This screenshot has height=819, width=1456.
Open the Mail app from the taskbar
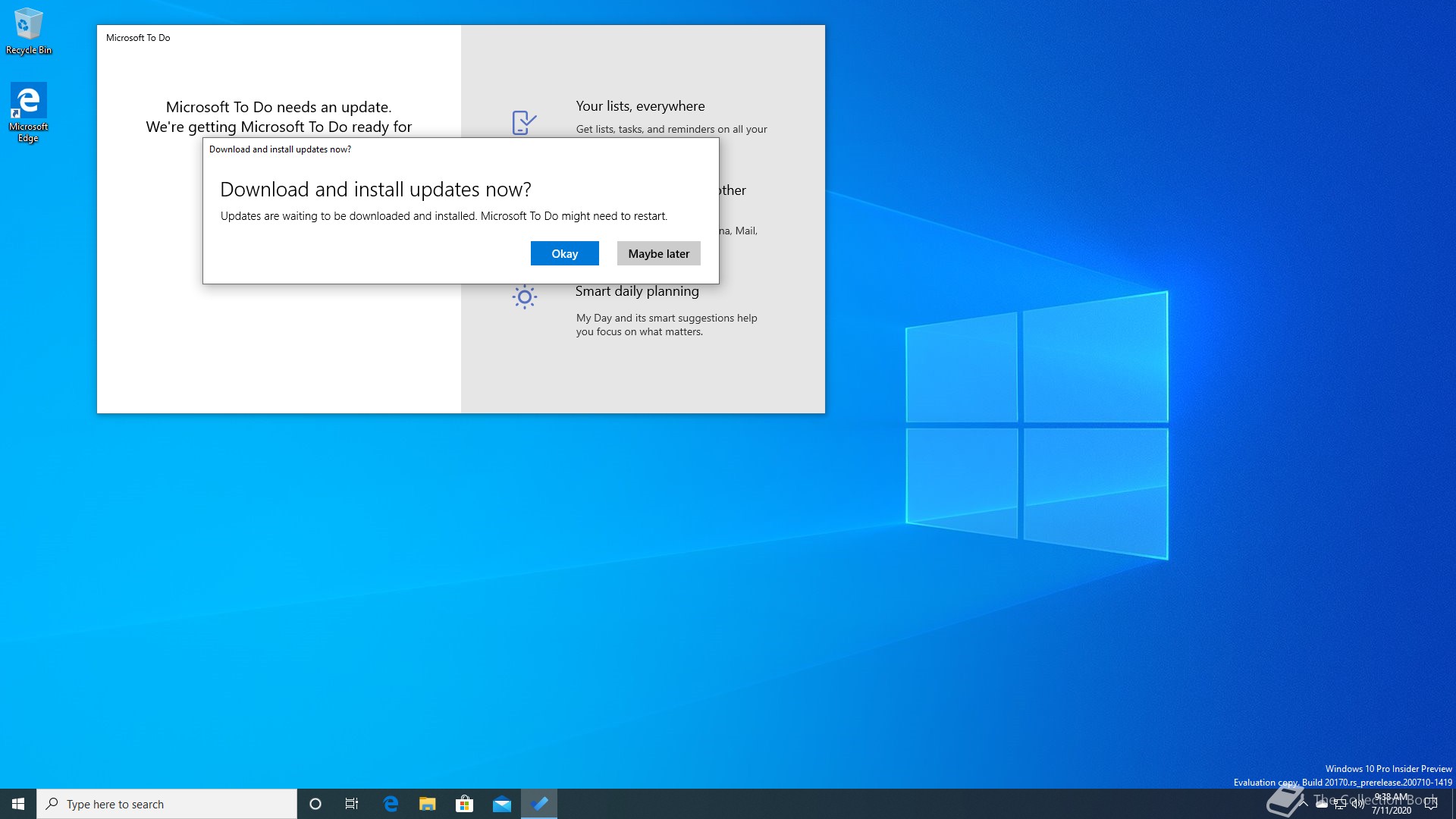502,804
